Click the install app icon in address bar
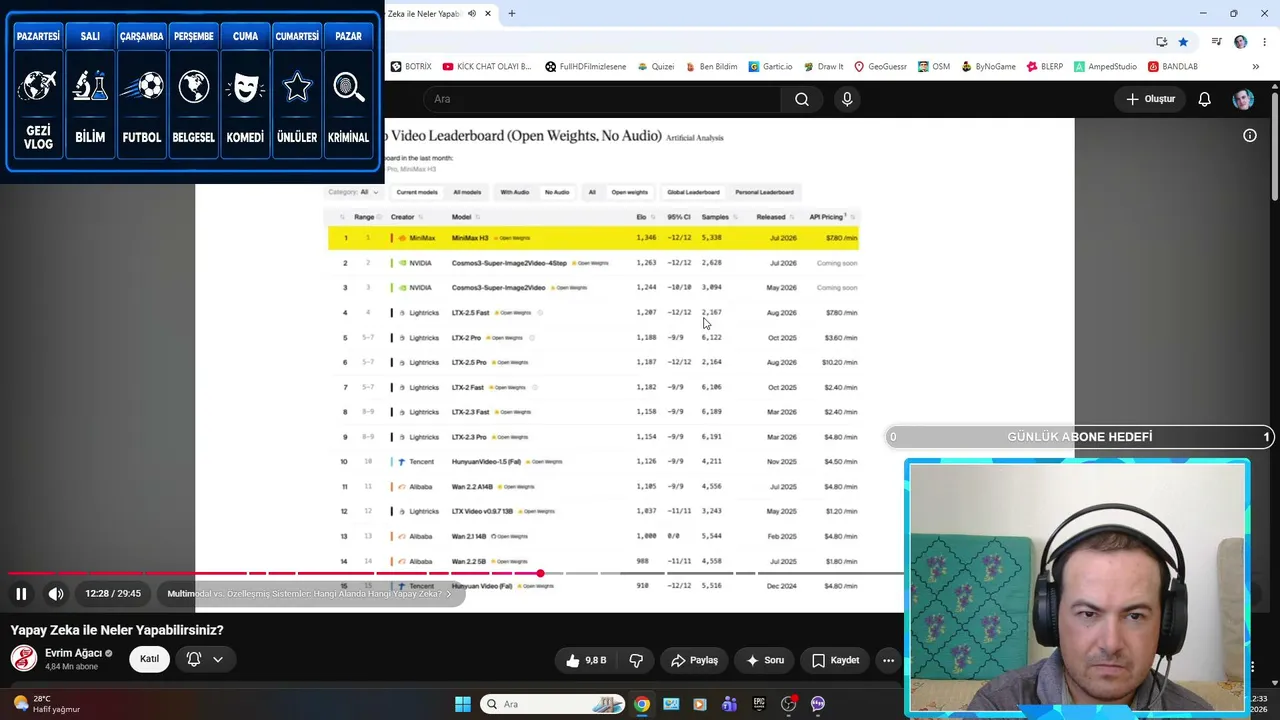The image size is (1280, 720). point(1161,42)
